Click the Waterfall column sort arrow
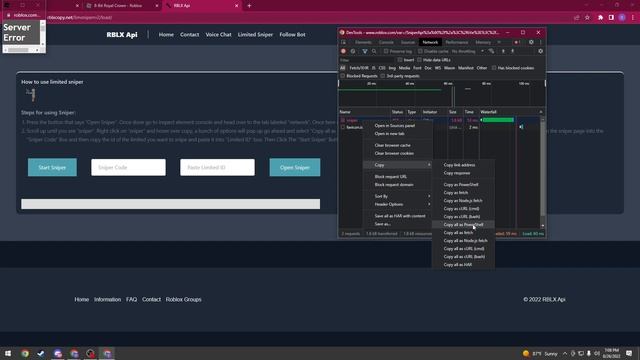640x360 pixels. tap(541, 112)
